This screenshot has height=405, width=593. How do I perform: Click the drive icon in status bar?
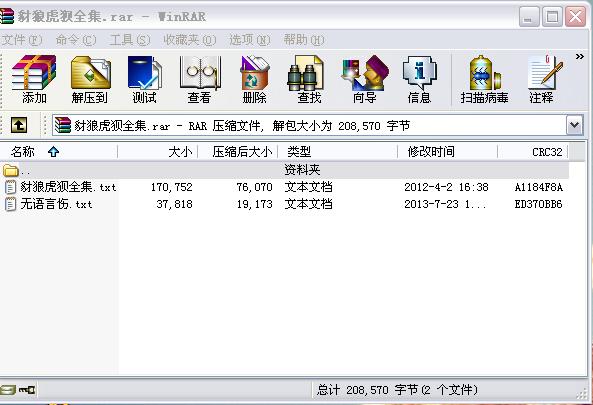point(8,389)
